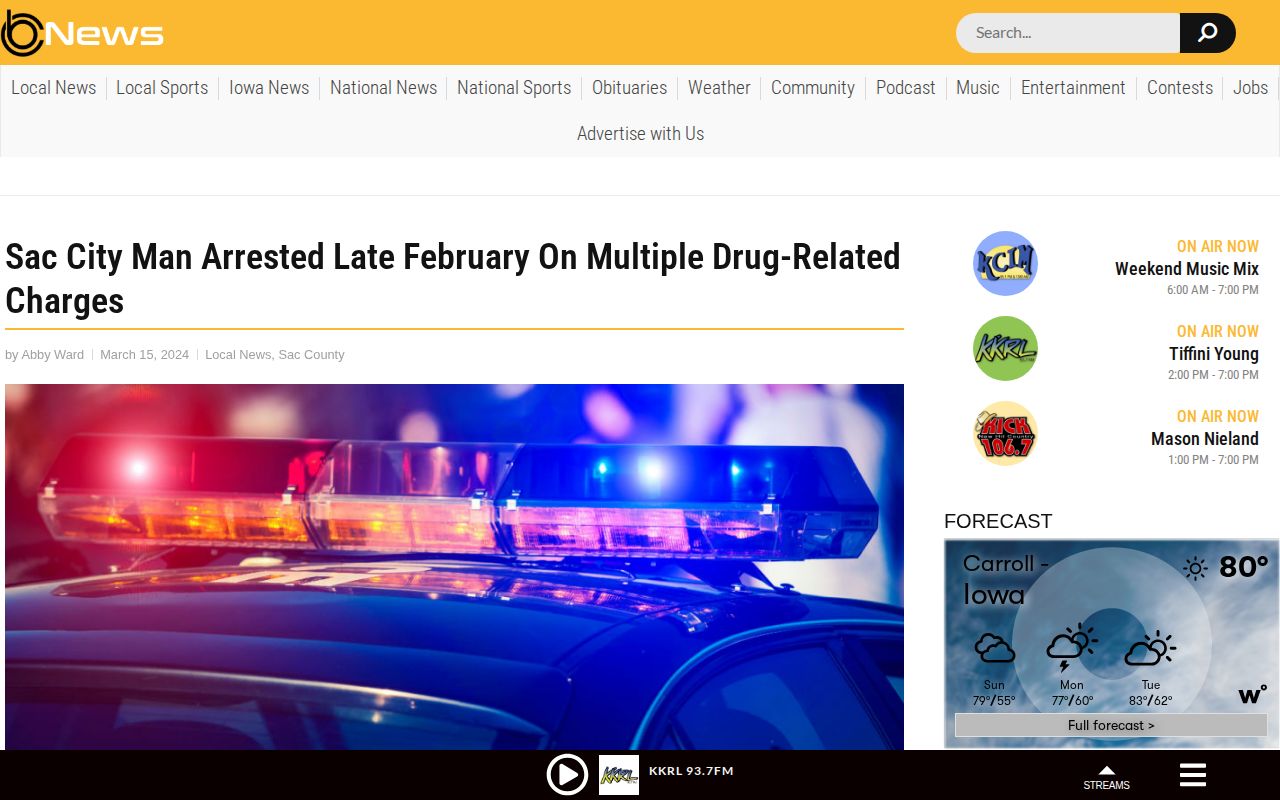Viewport: 1280px width, 800px height.
Task: Click the FORECAST heading
Action: (x=998, y=521)
